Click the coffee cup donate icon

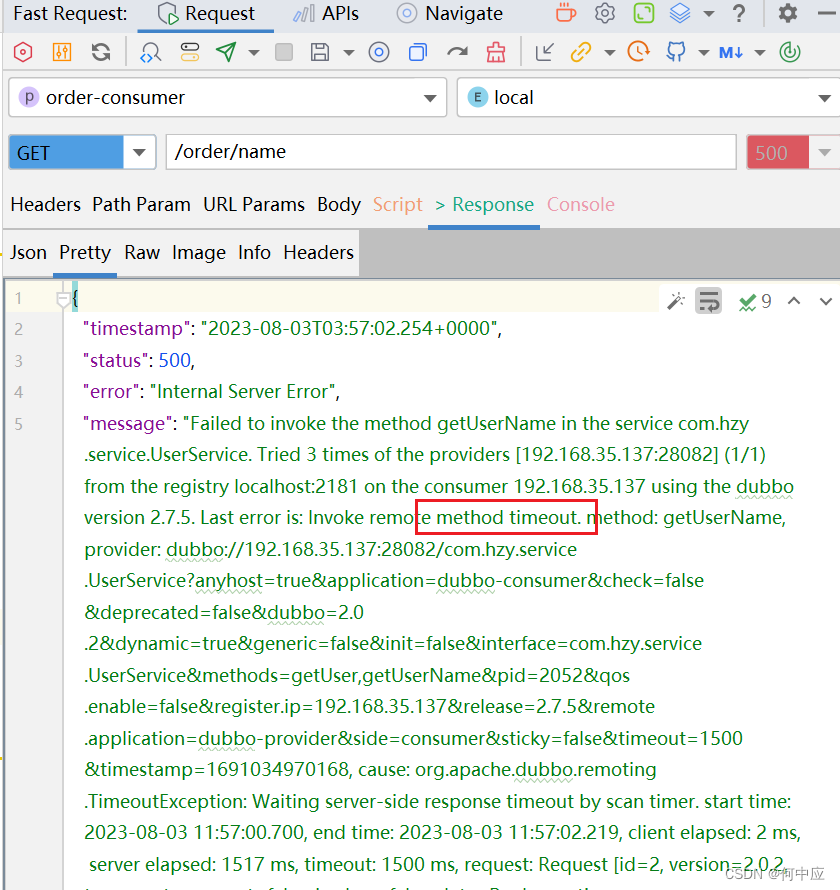(x=566, y=13)
